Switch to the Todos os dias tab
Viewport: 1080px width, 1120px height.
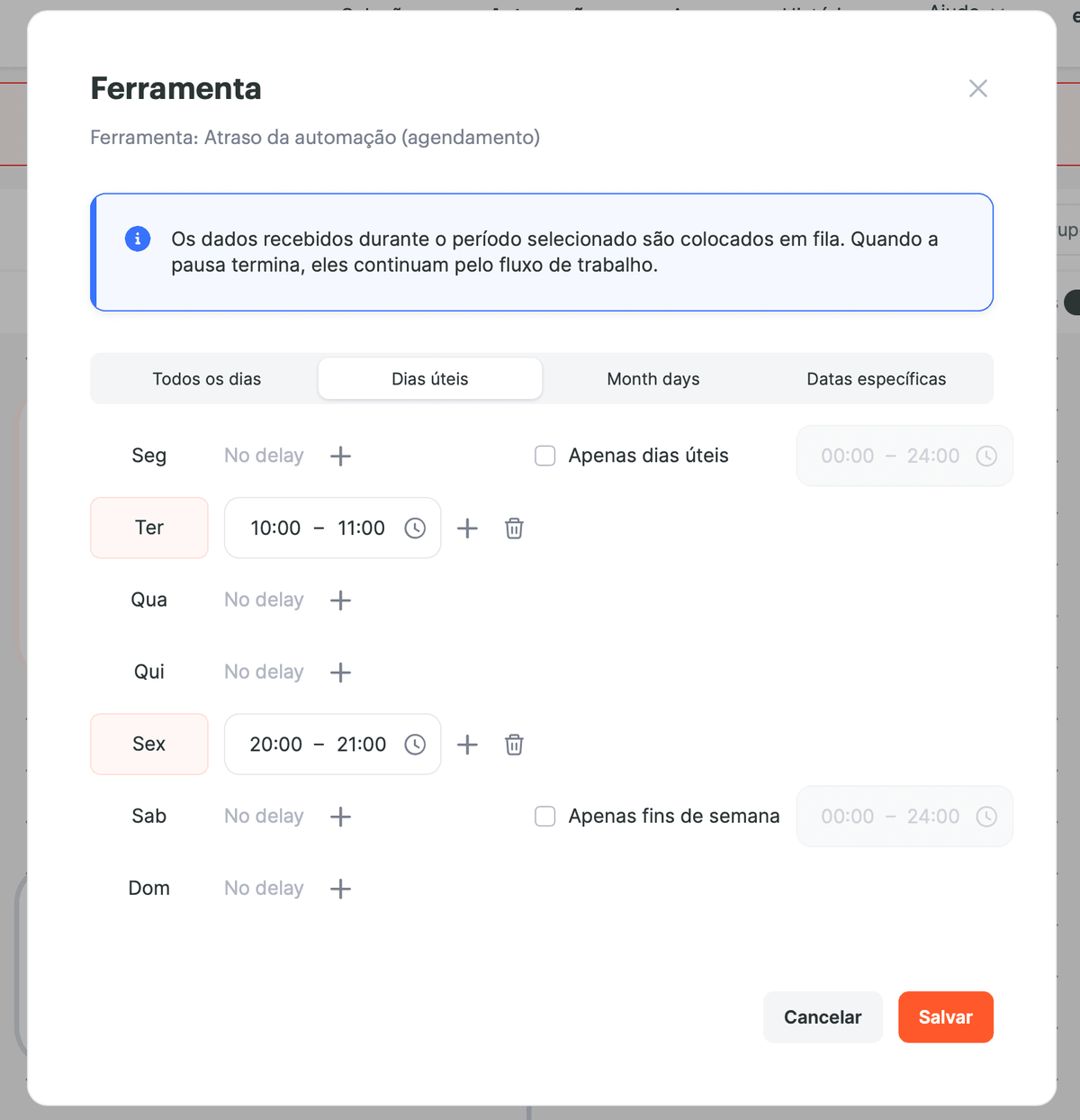207,379
